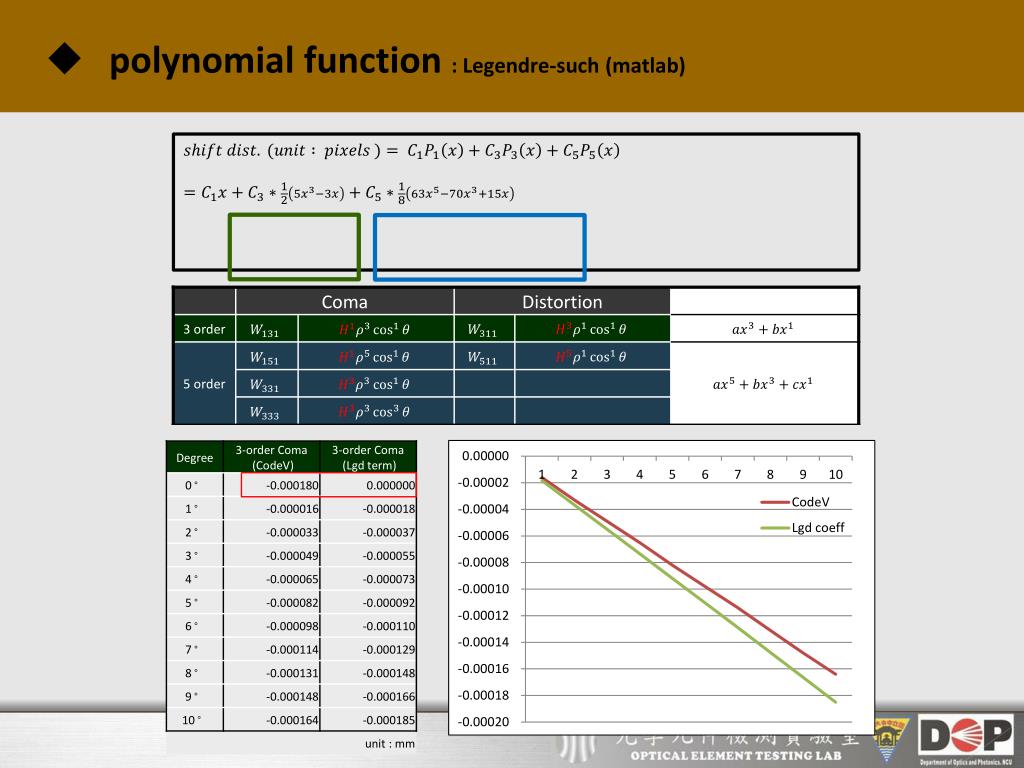The image size is (1024, 768).
Task: Click the W511 distortion cell
Action: (482, 357)
